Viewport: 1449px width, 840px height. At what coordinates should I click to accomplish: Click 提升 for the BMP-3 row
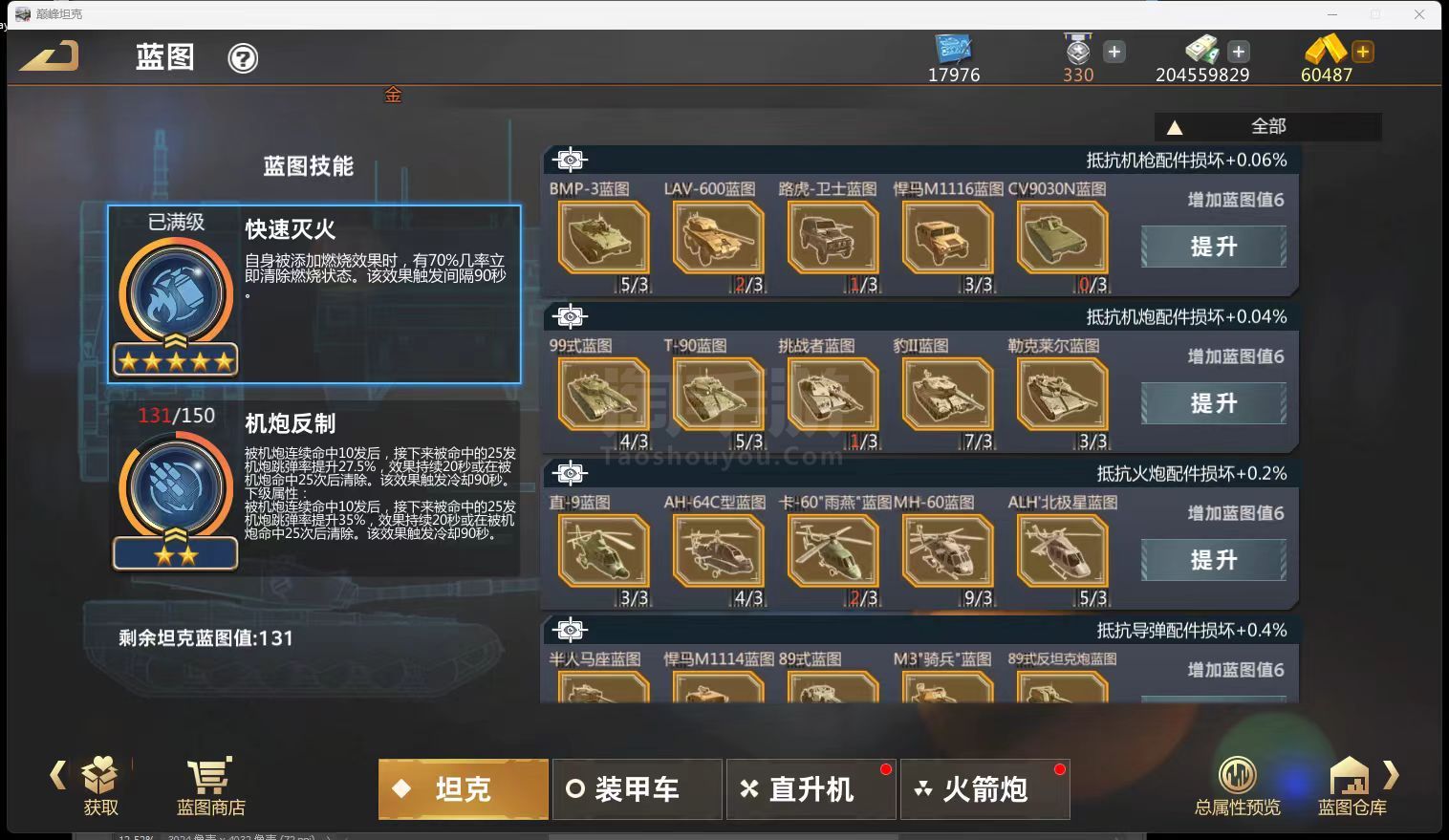1214,247
